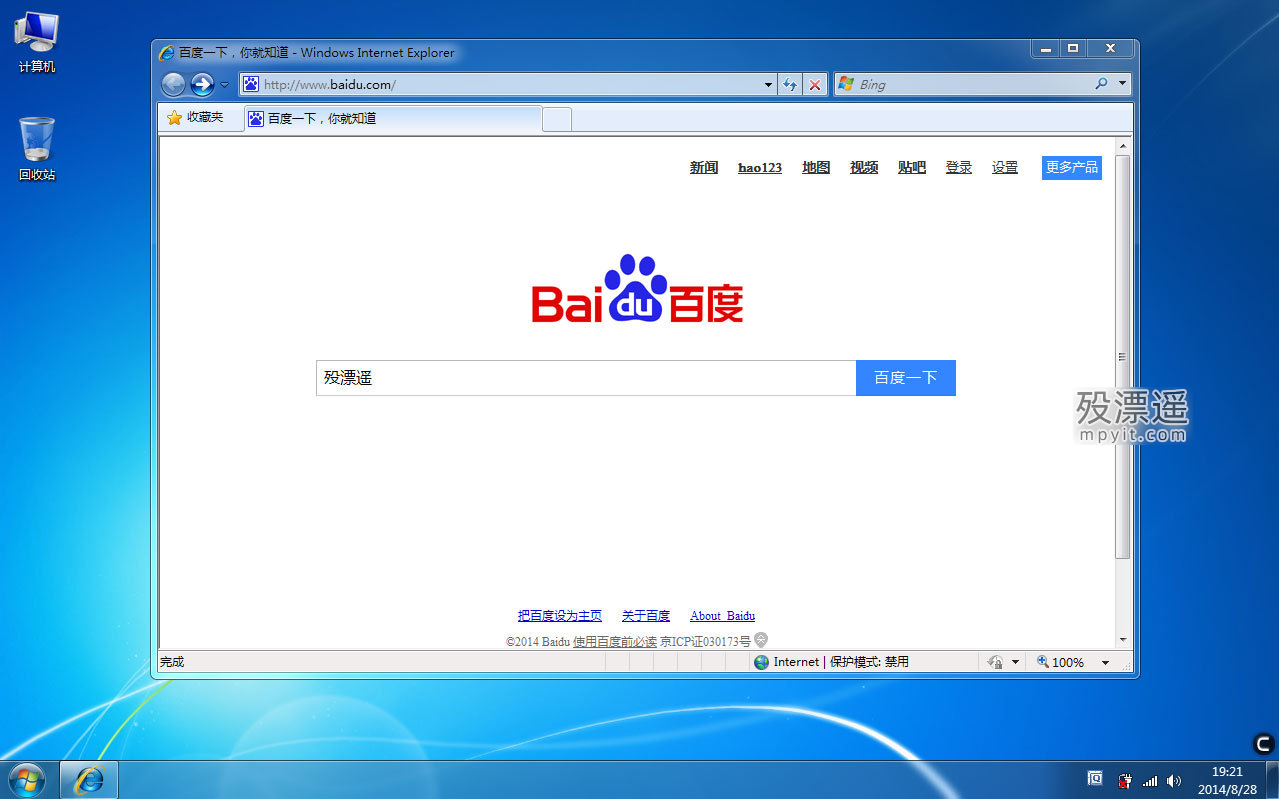Click the Windows Start orb
The width and height of the screenshot is (1279, 799).
(x=27, y=779)
